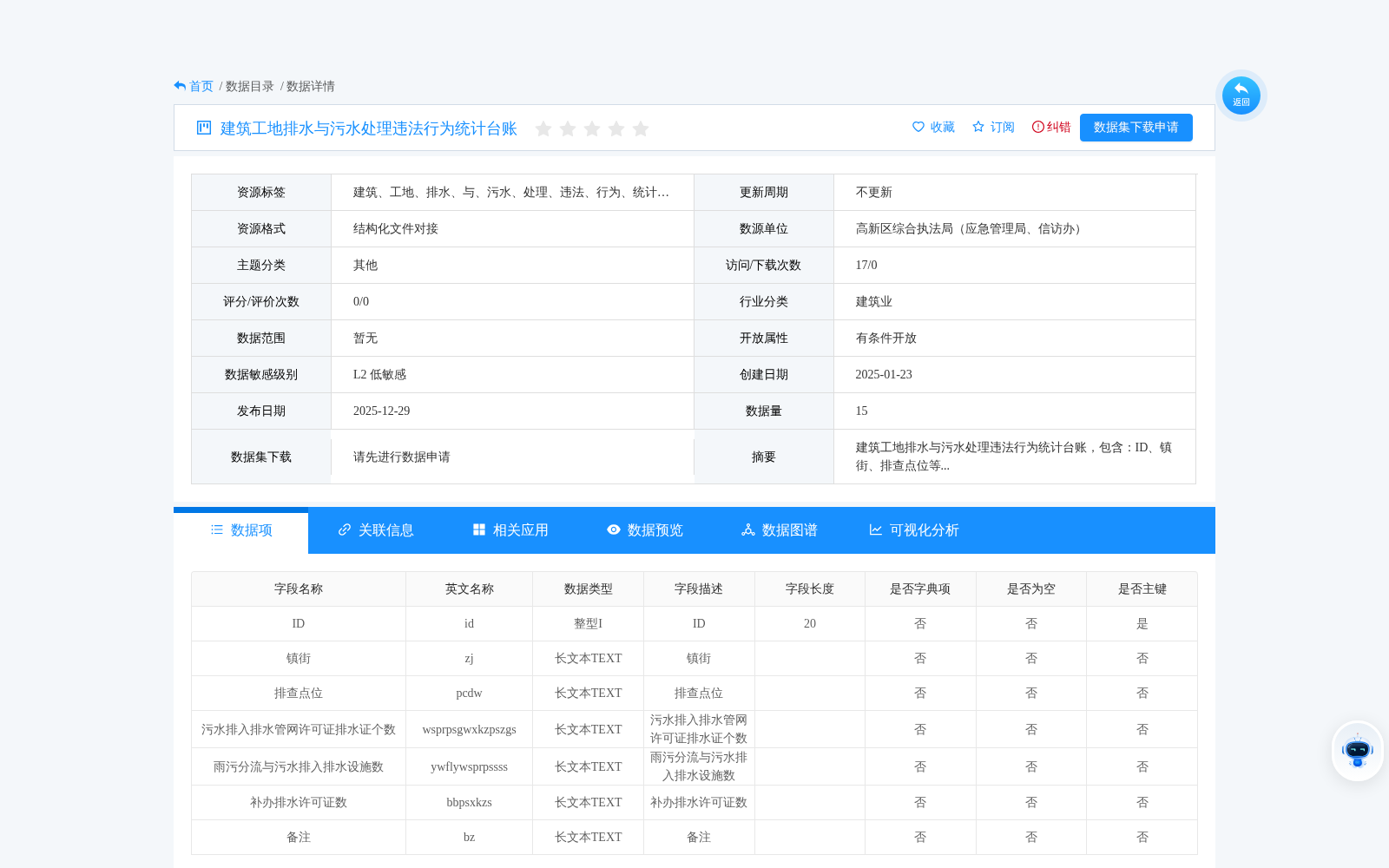Click the 高新区综合执法局 source unit text
Image resolution: width=1389 pixels, height=868 pixels.
tap(971, 229)
